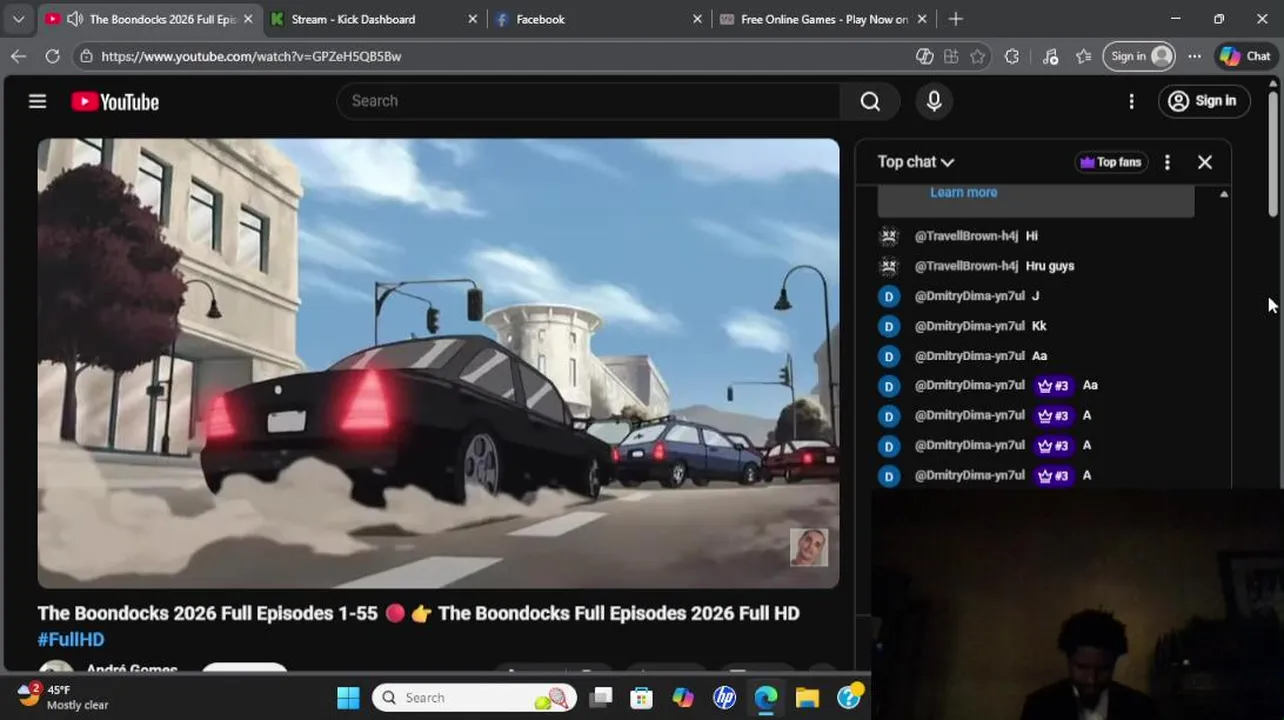The image size is (1284, 720).
Task: Open File Explorer from the taskbar
Action: (807, 698)
